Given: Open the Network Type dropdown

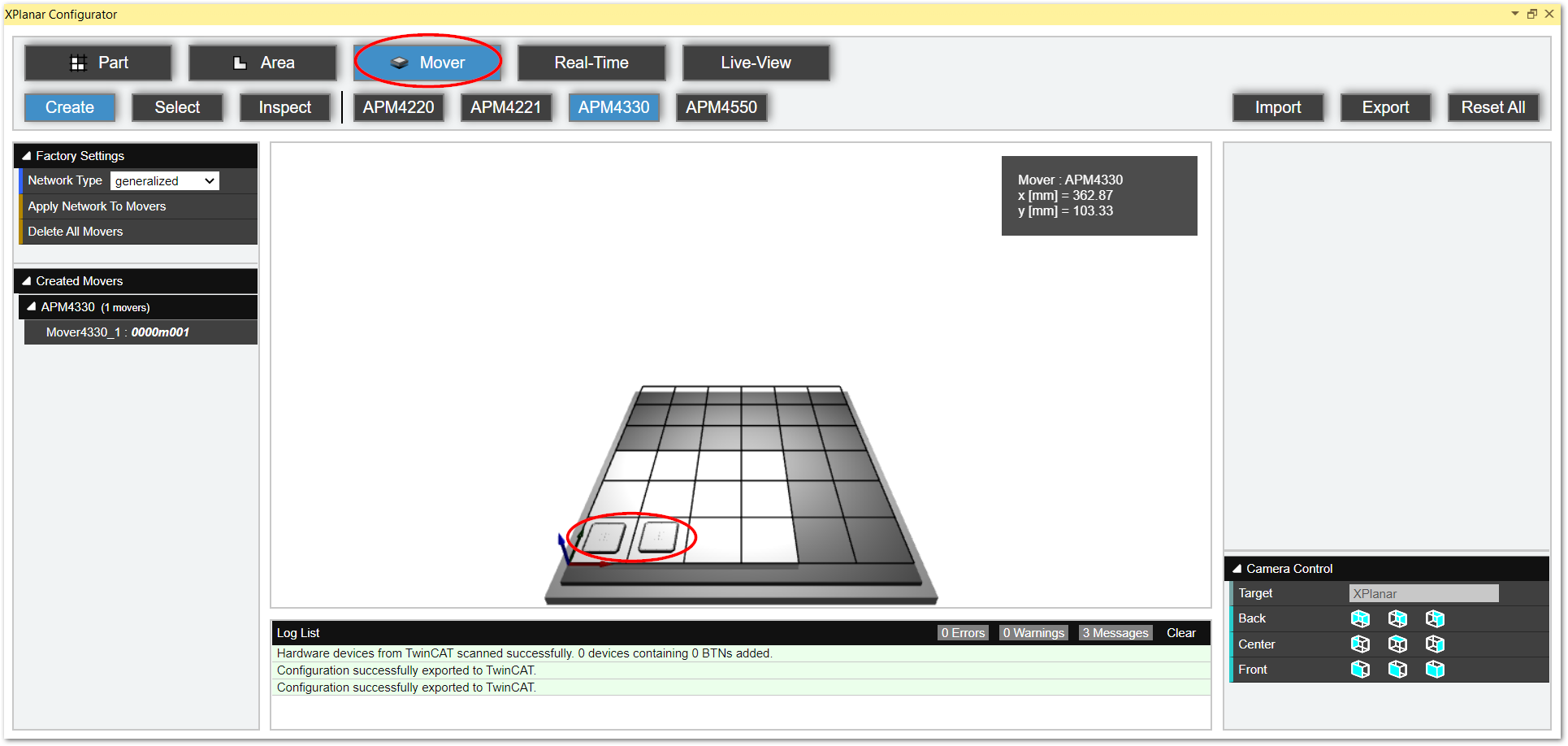Looking at the screenshot, I should coord(165,180).
